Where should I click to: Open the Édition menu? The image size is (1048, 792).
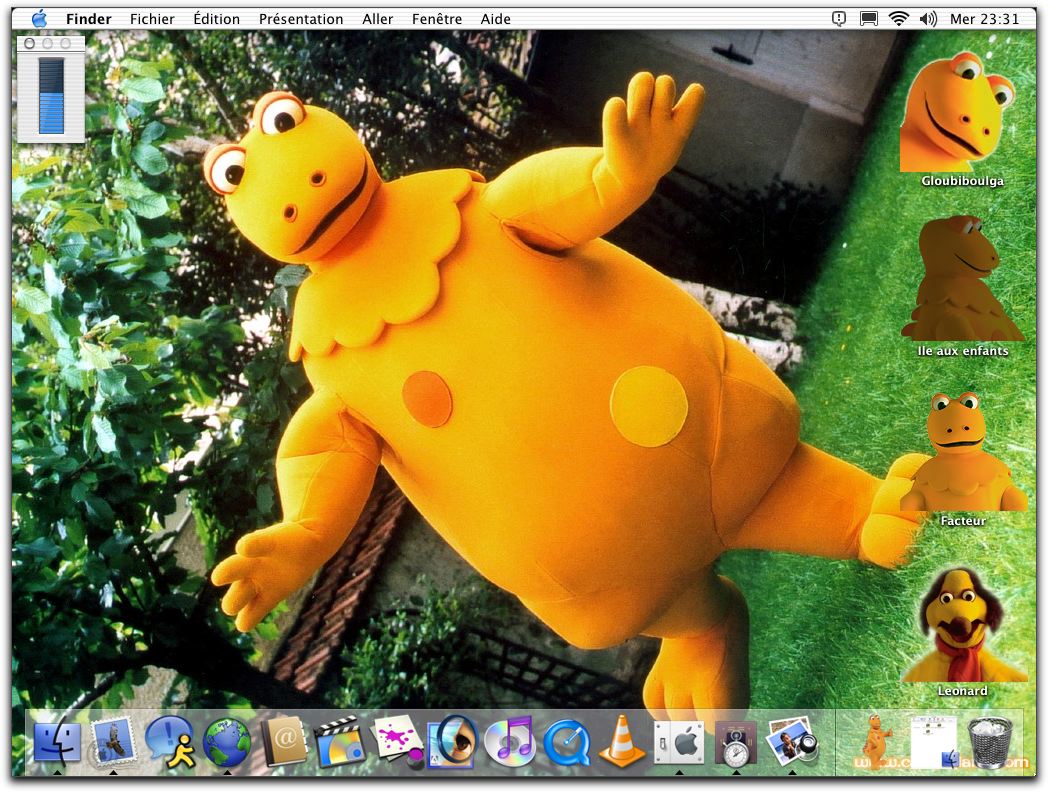pyautogui.click(x=216, y=19)
